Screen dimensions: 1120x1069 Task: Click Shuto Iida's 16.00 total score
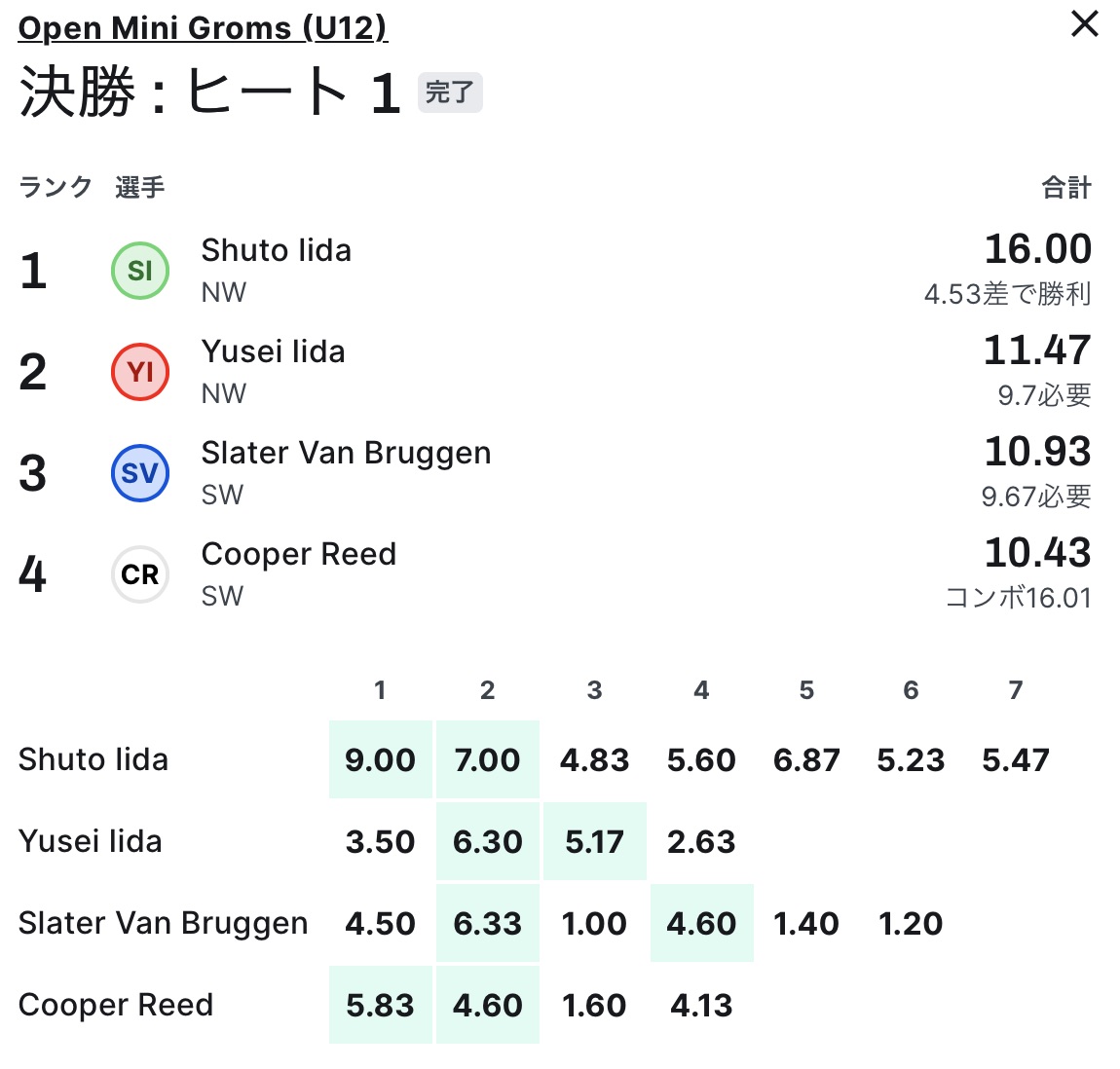[x=1037, y=249]
